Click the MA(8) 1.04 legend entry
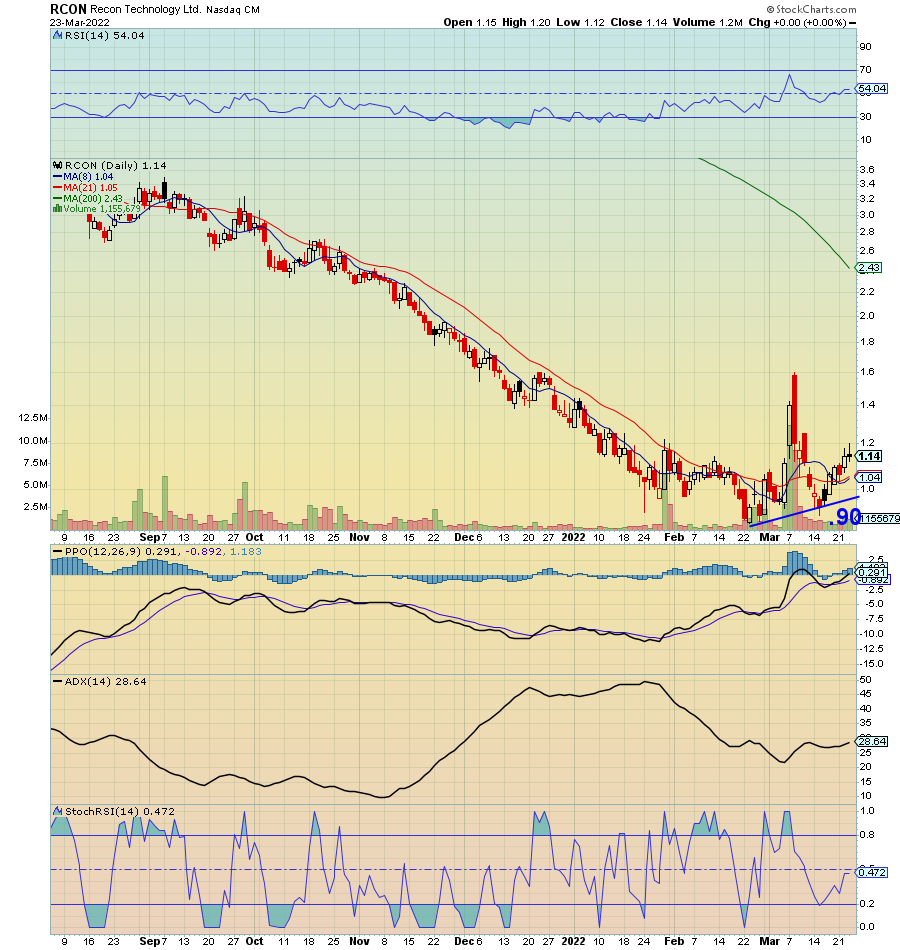The height and width of the screenshot is (950, 900). click(88, 177)
